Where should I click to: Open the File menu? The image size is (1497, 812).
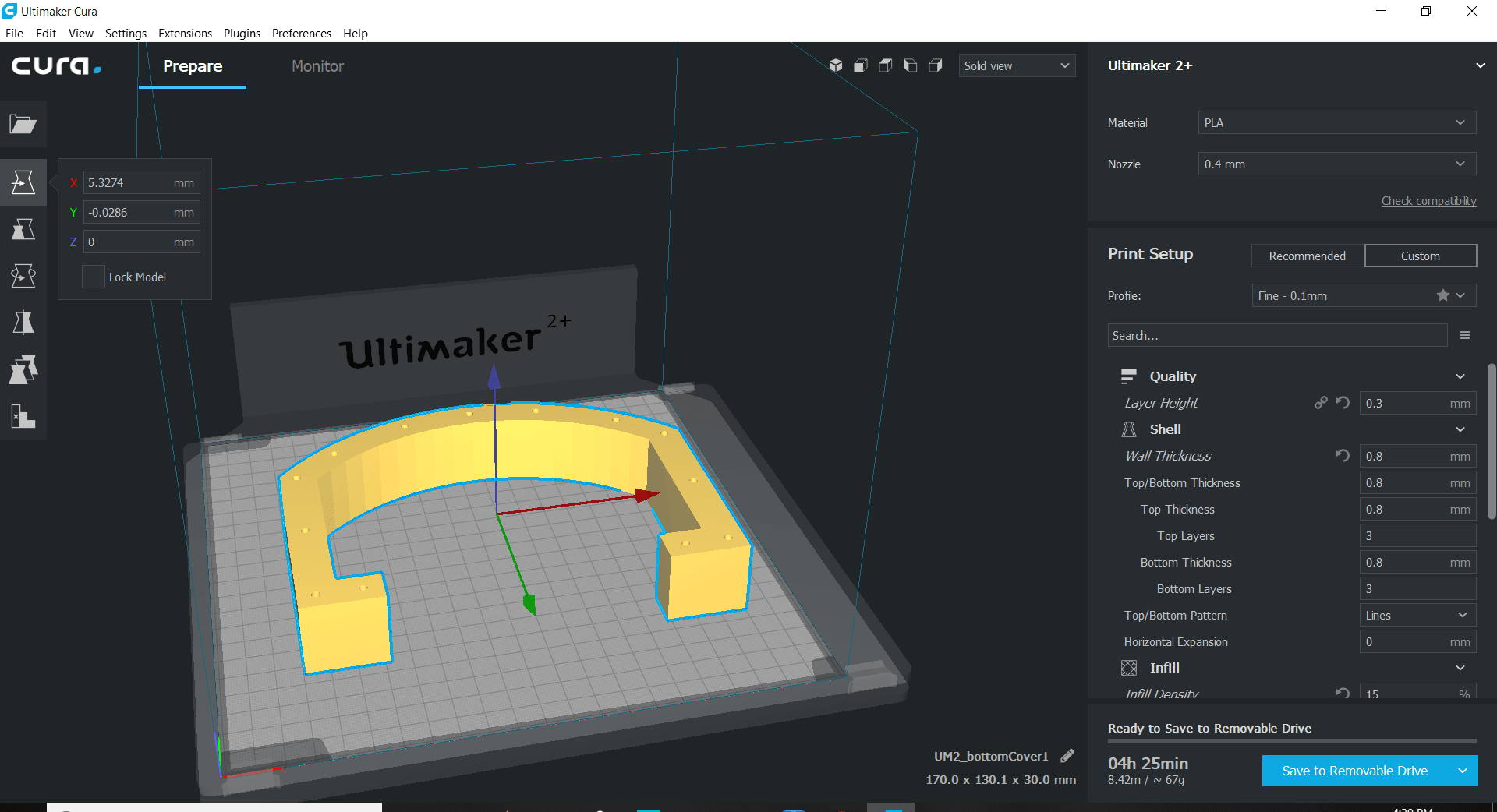click(x=14, y=33)
